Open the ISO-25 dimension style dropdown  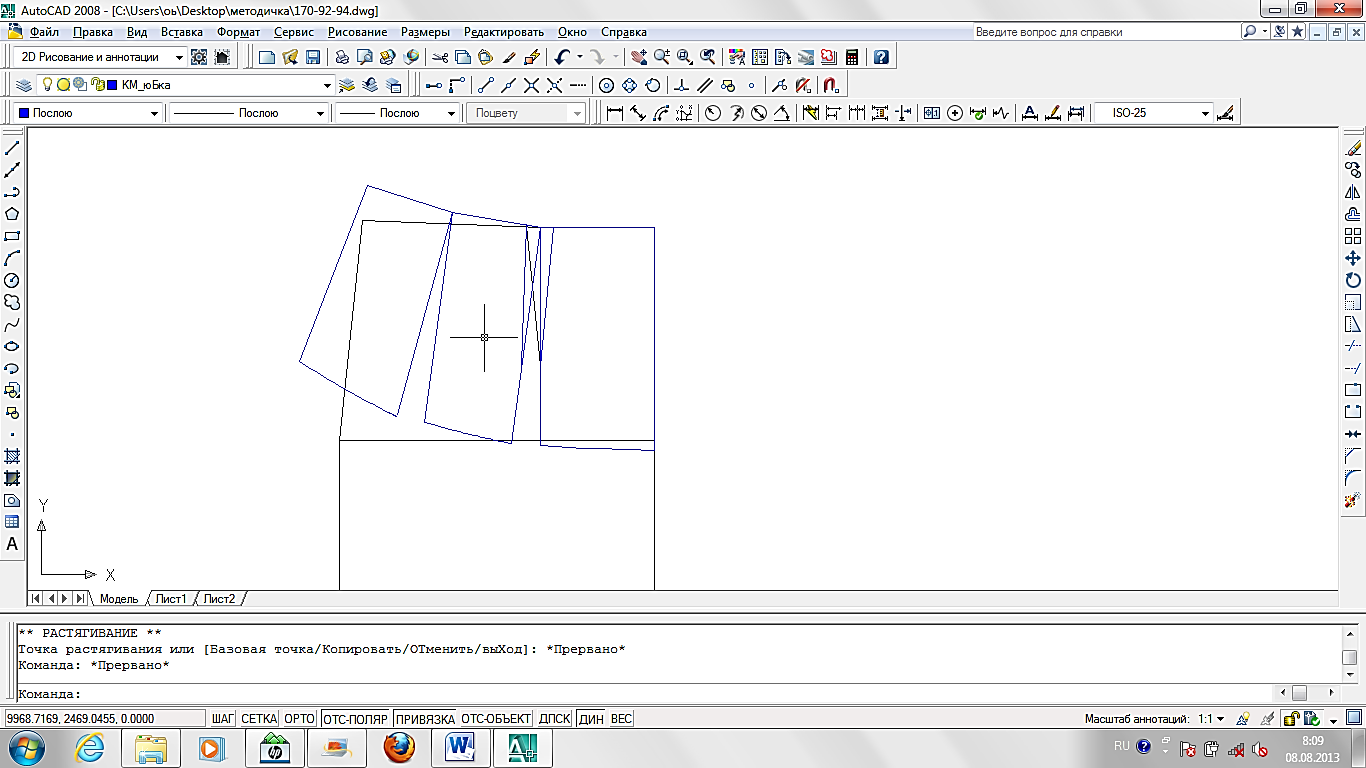click(1154, 113)
